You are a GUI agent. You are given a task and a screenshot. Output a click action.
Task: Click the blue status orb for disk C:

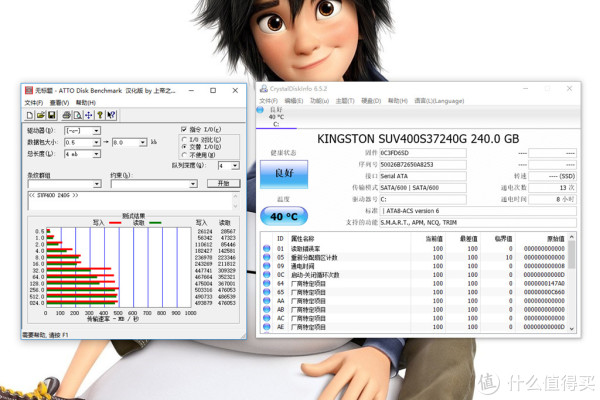[260, 110]
